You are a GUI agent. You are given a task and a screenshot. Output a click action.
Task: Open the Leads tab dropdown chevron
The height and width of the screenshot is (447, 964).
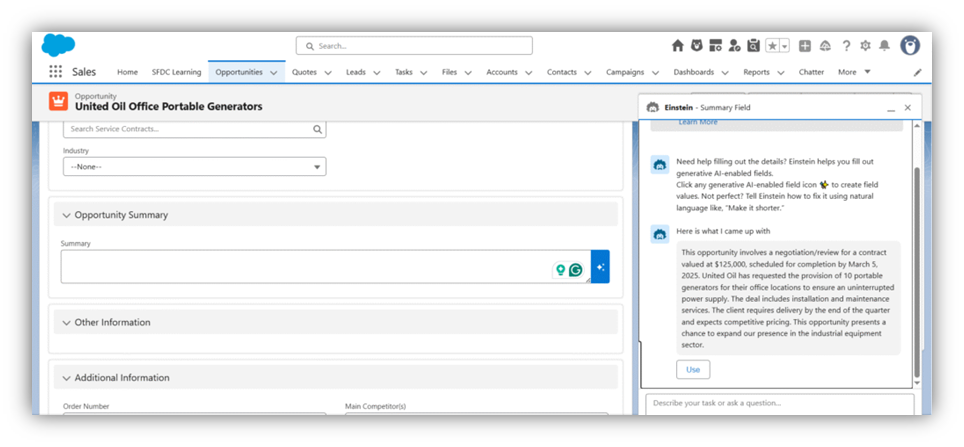[376, 73]
